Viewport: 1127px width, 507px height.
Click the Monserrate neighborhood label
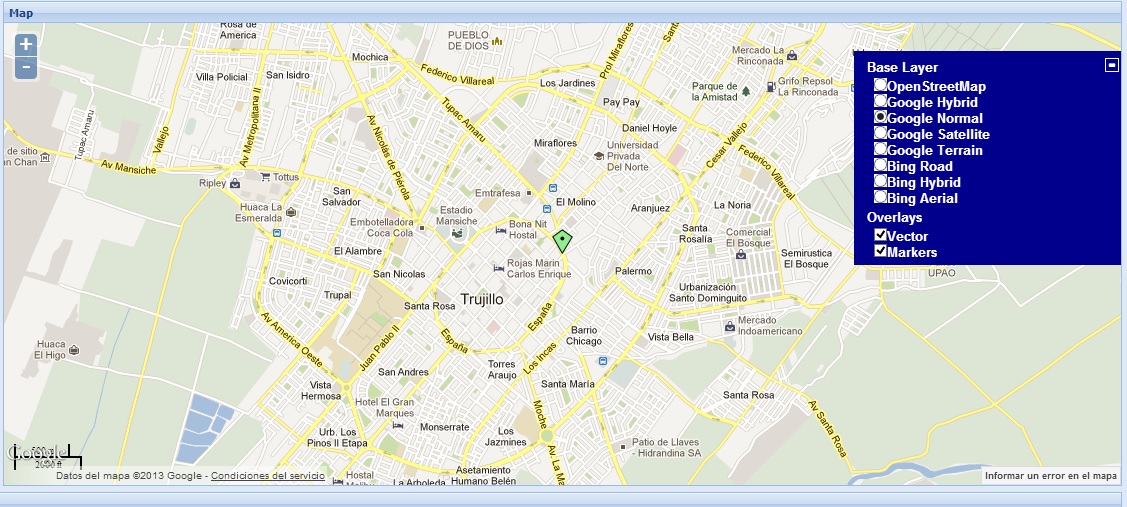click(x=444, y=426)
